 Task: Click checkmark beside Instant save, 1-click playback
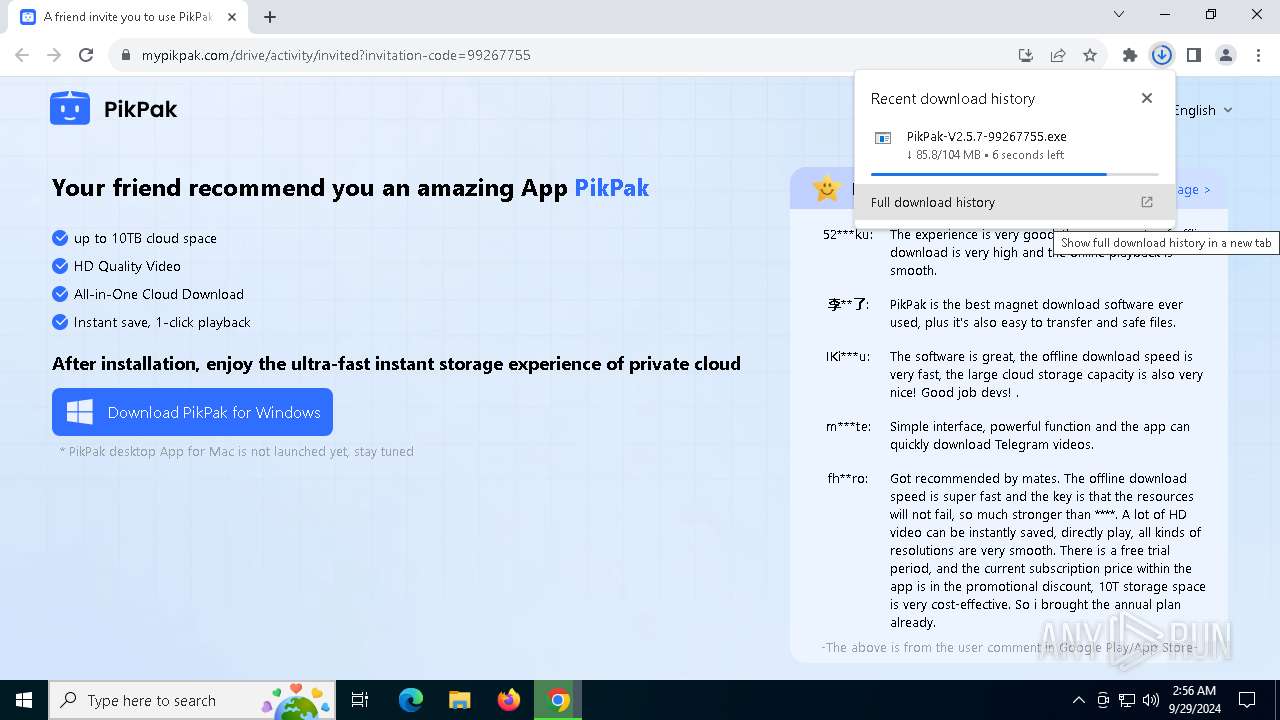click(x=60, y=322)
